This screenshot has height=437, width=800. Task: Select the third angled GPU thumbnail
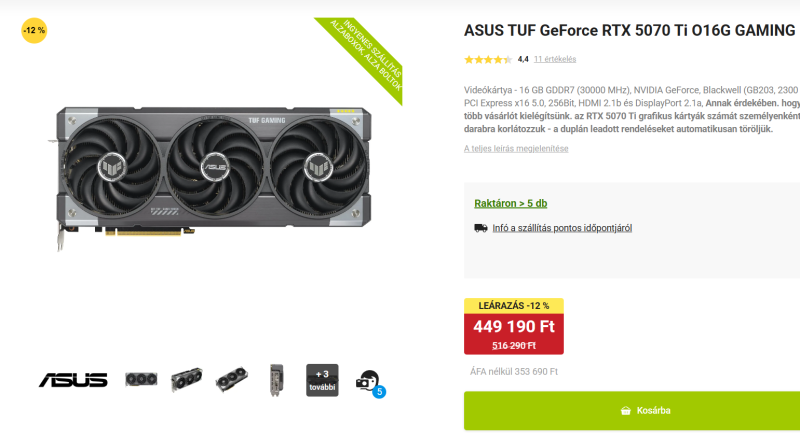point(232,379)
